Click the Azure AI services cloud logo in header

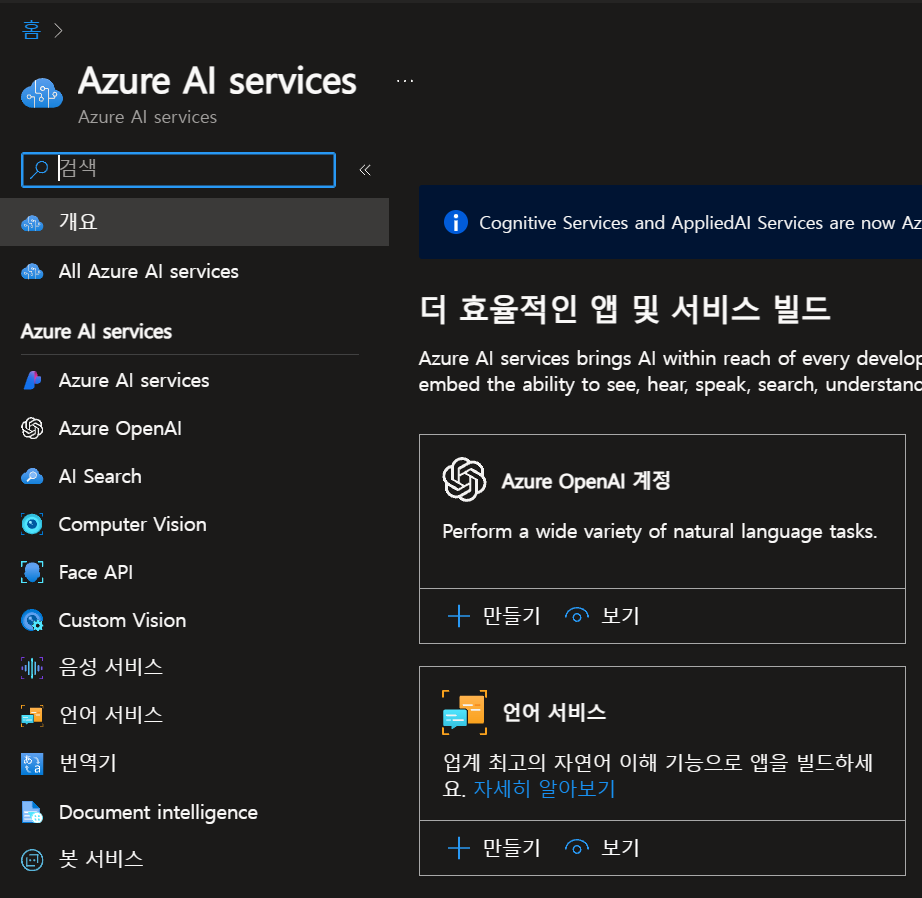click(x=42, y=94)
